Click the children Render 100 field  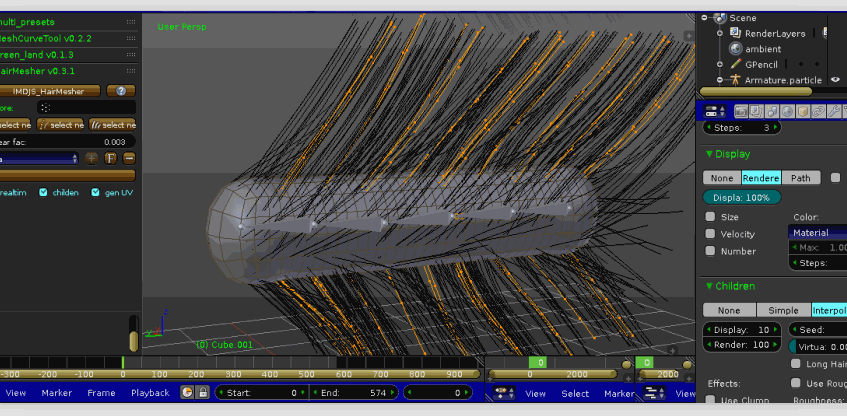(x=742, y=344)
